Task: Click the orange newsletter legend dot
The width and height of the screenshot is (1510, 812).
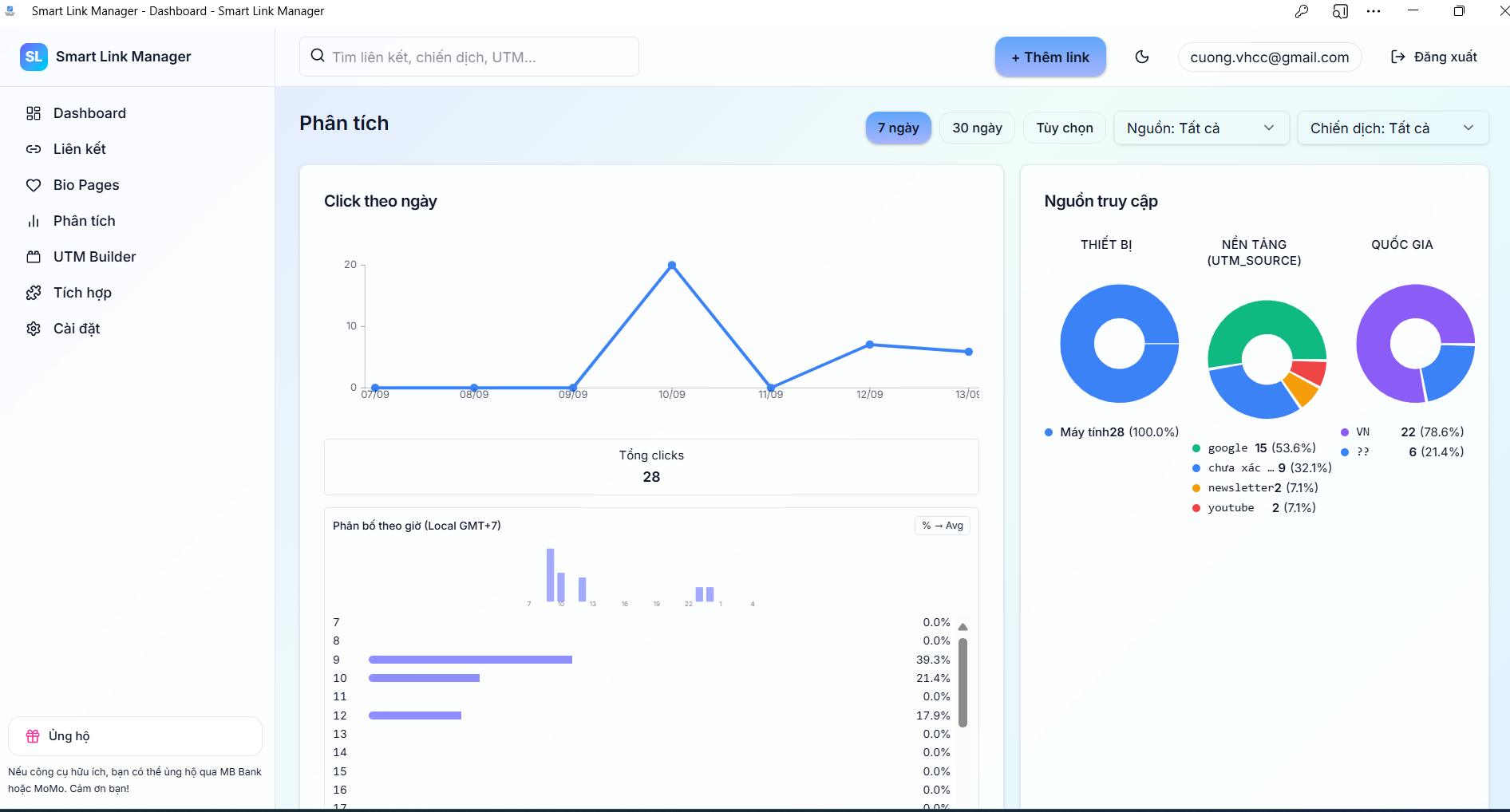Action: coord(1196,488)
